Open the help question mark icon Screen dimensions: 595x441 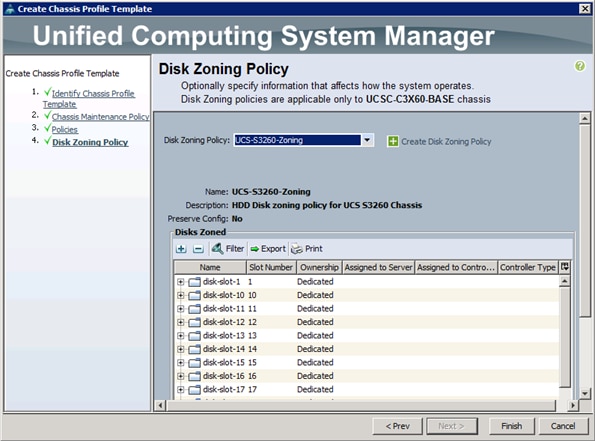(x=579, y=66)
